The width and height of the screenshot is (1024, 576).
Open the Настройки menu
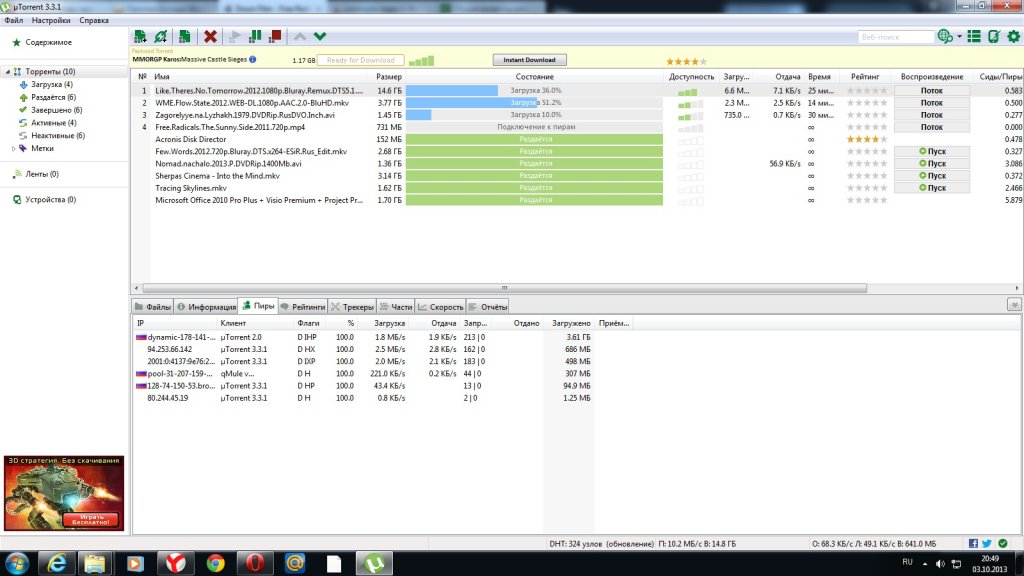point(51,20)
